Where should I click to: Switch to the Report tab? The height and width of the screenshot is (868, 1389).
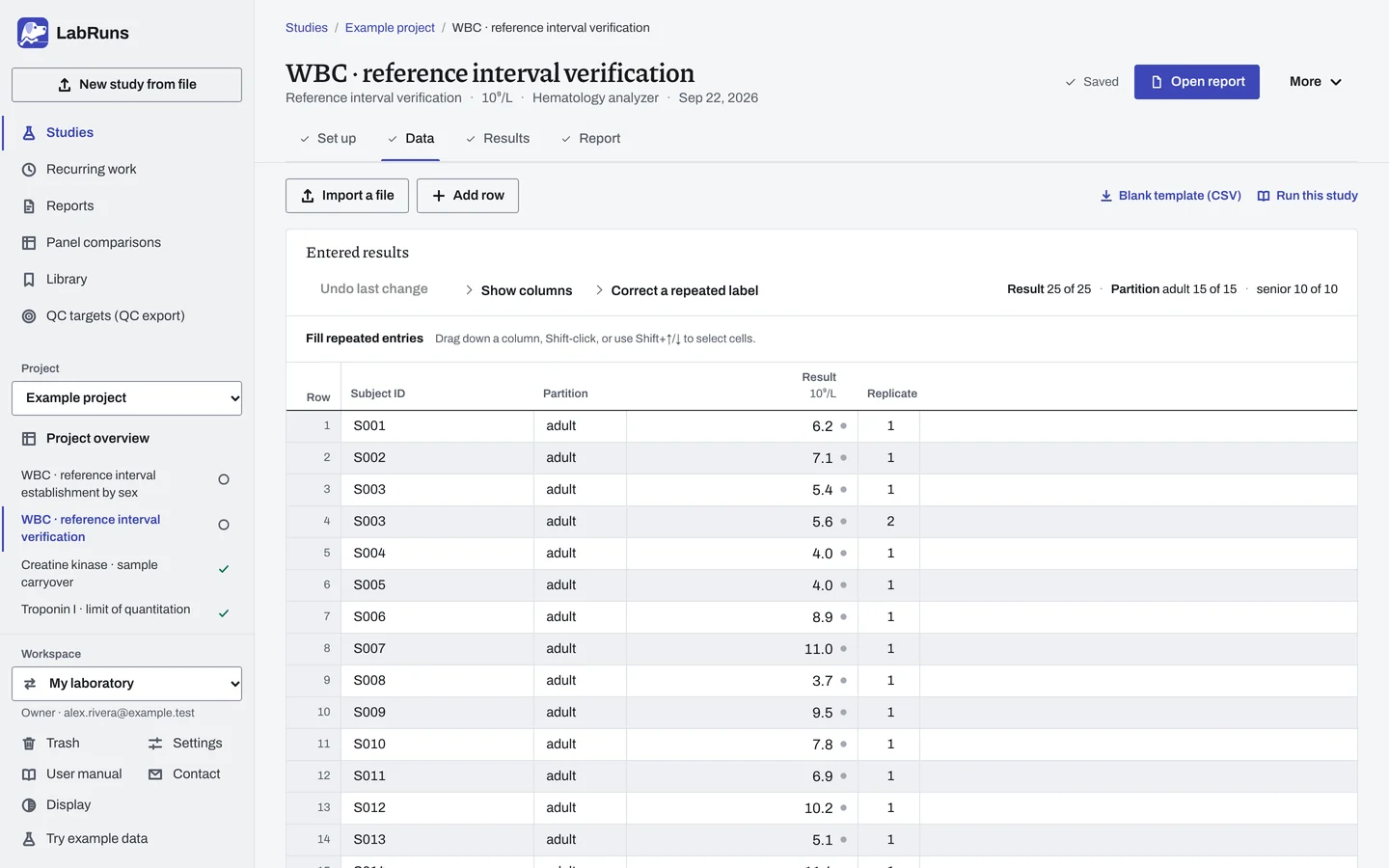590,139
